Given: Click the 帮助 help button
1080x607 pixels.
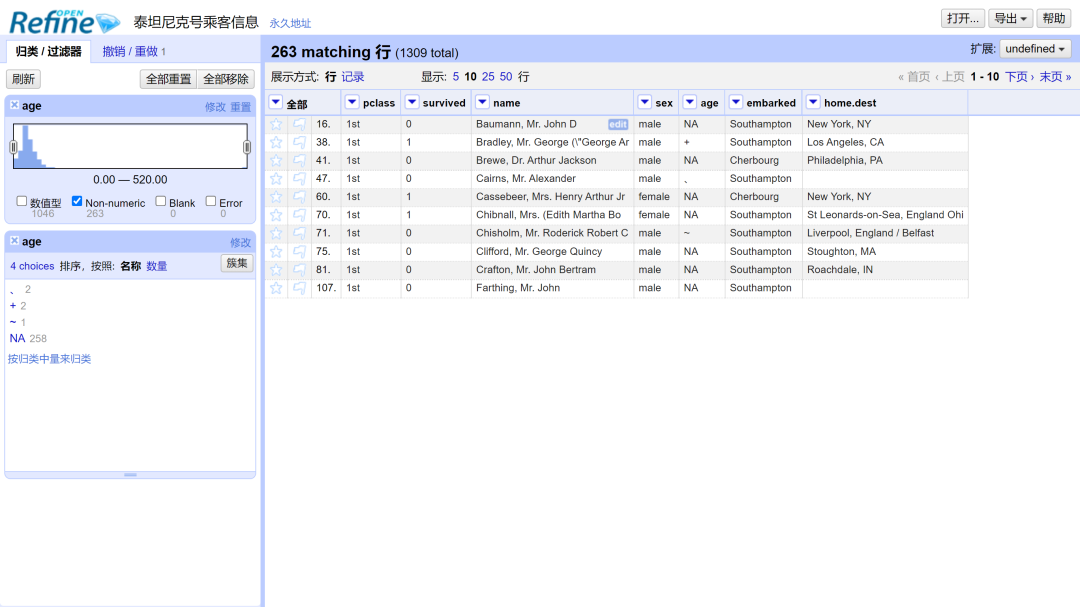Looking at the screenshot, I should point(1054,19).
